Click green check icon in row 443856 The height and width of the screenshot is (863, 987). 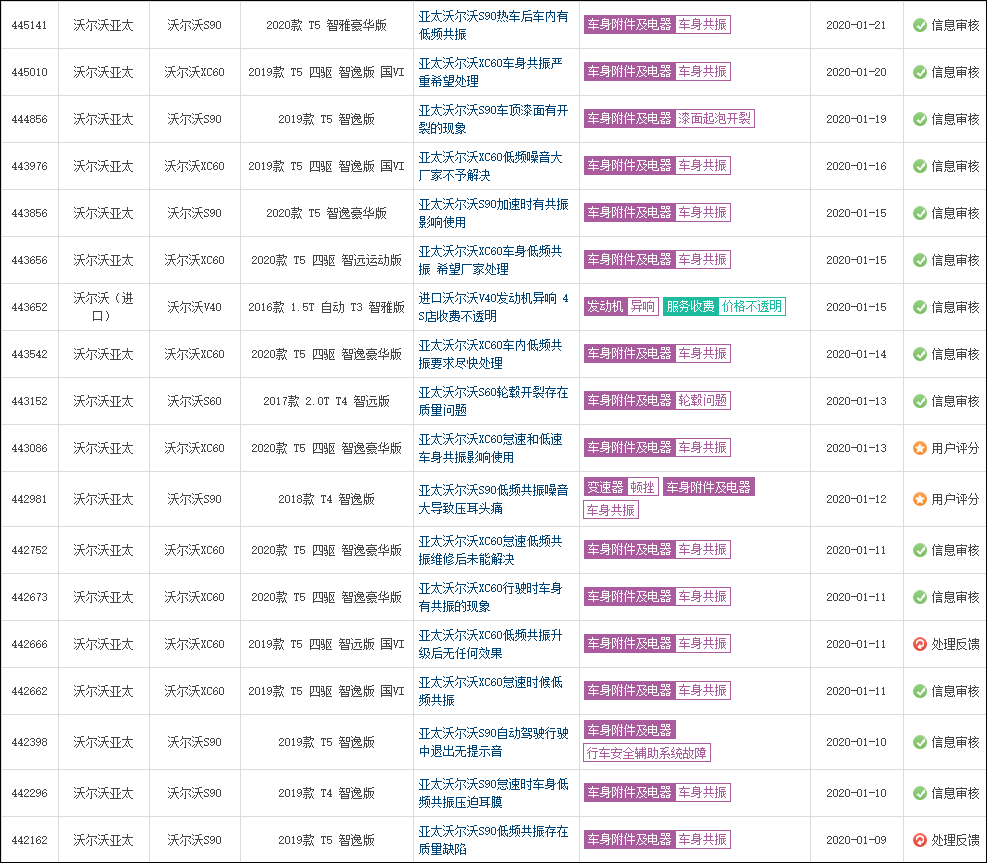click(x=920, y=213)
